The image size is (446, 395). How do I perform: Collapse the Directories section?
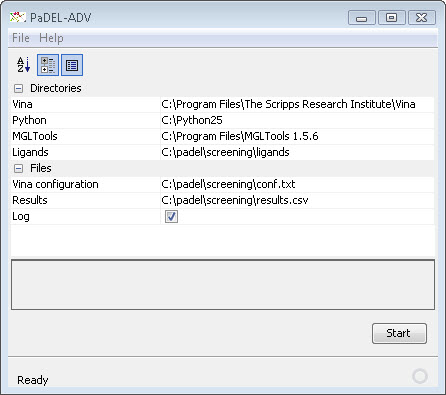(x=19, y=88)
